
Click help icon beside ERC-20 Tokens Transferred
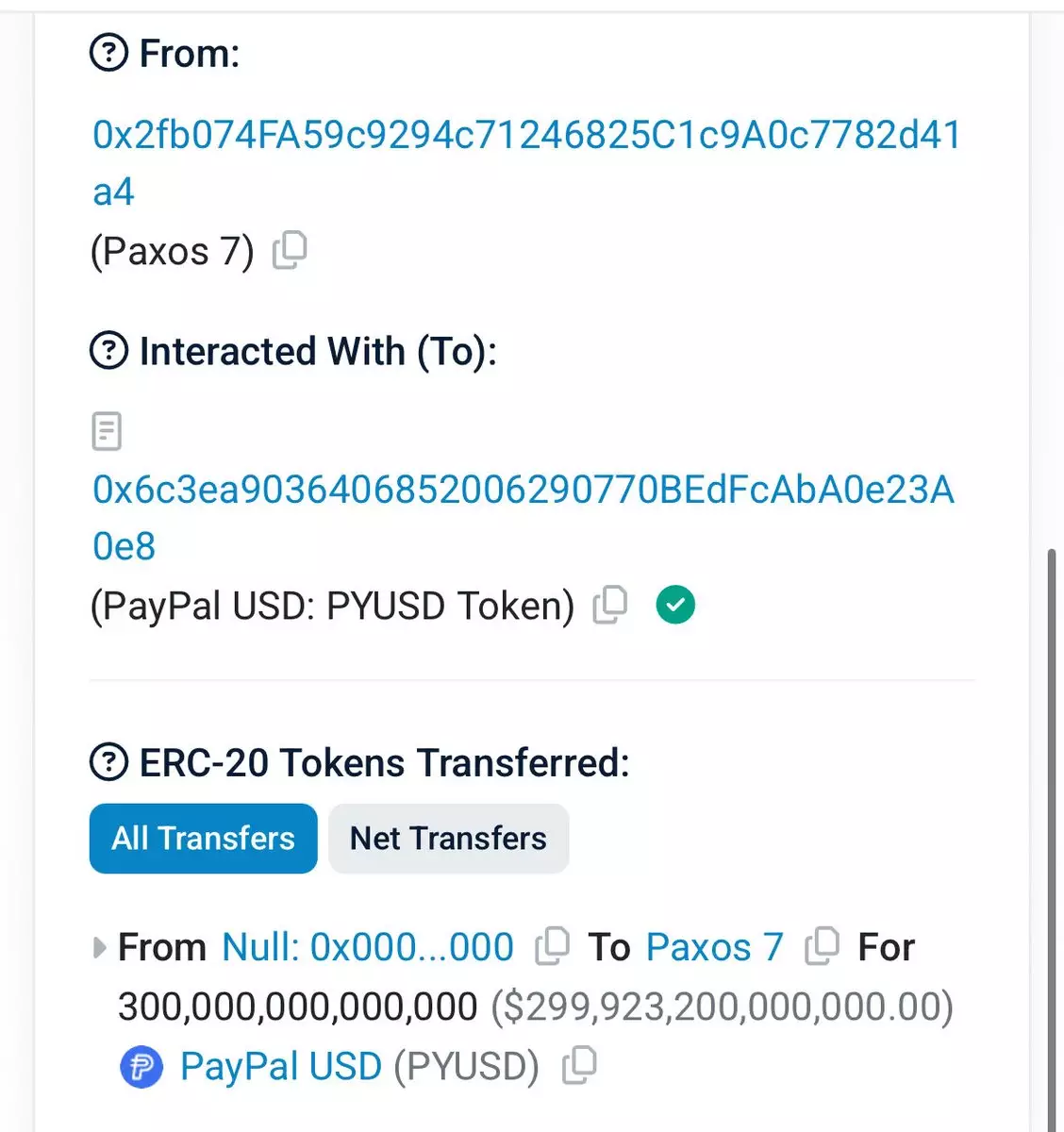click(x=108, y=761)
